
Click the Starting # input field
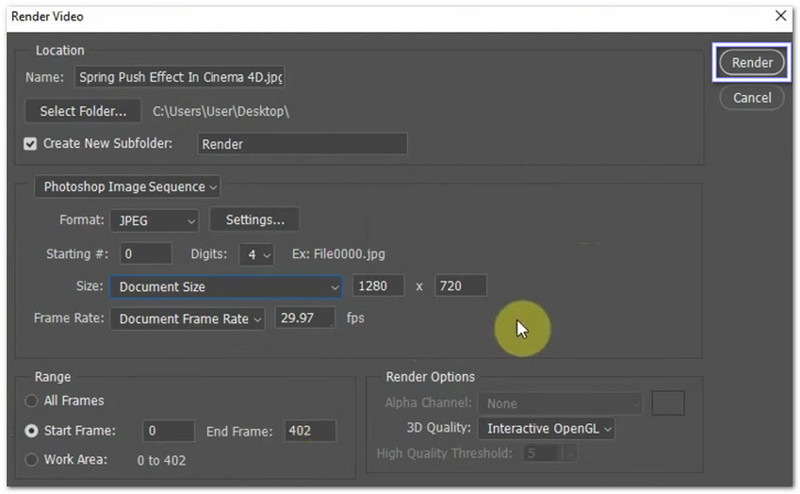tap(145, 254)
